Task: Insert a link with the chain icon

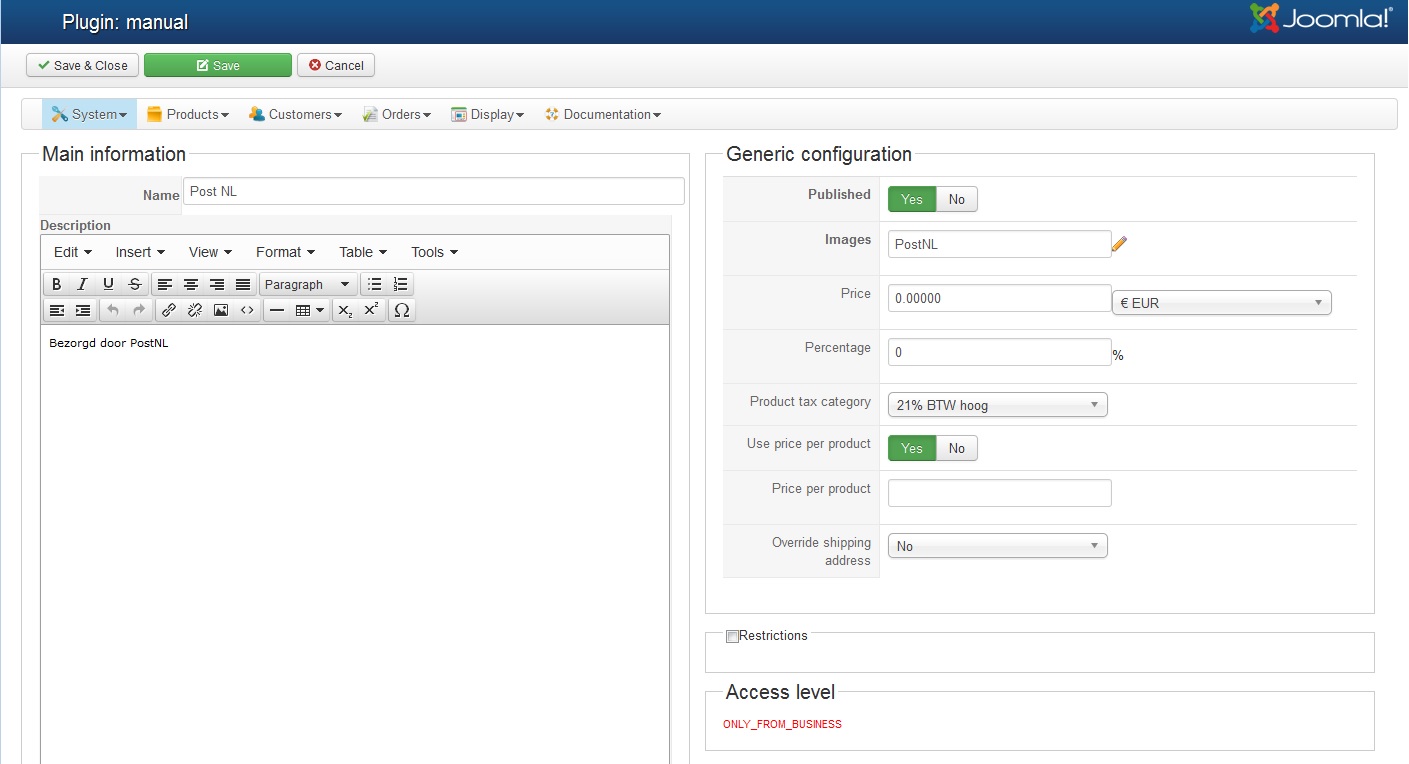Action: (169, 311)
